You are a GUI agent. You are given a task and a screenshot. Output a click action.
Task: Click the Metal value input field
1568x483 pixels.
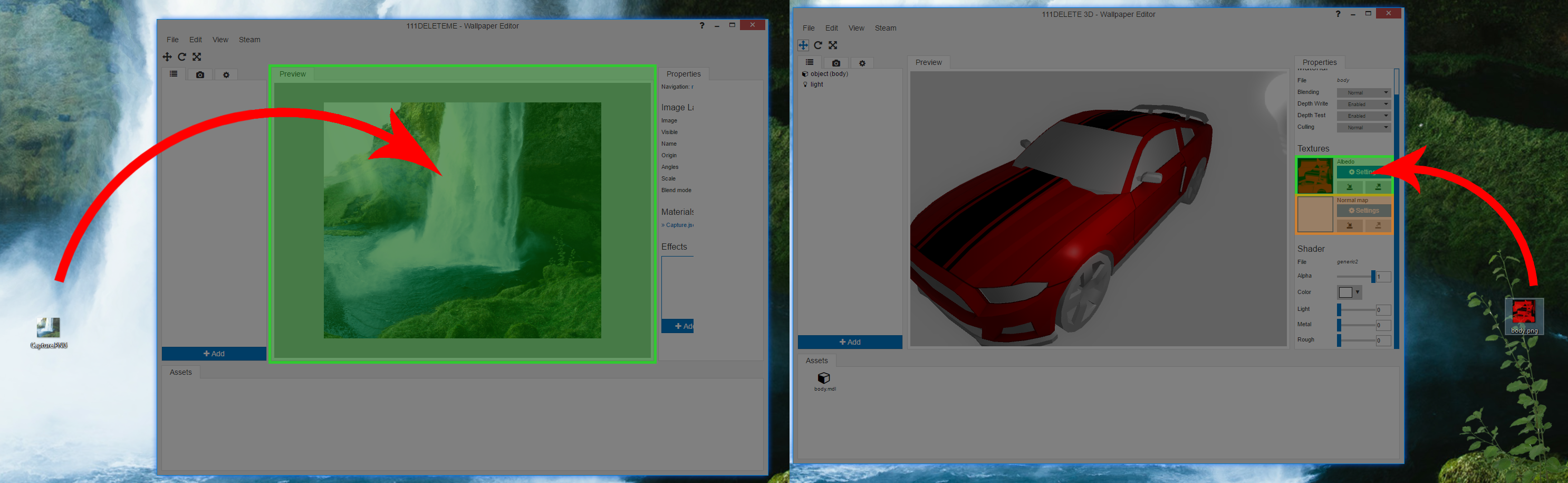pos(1383,325)
